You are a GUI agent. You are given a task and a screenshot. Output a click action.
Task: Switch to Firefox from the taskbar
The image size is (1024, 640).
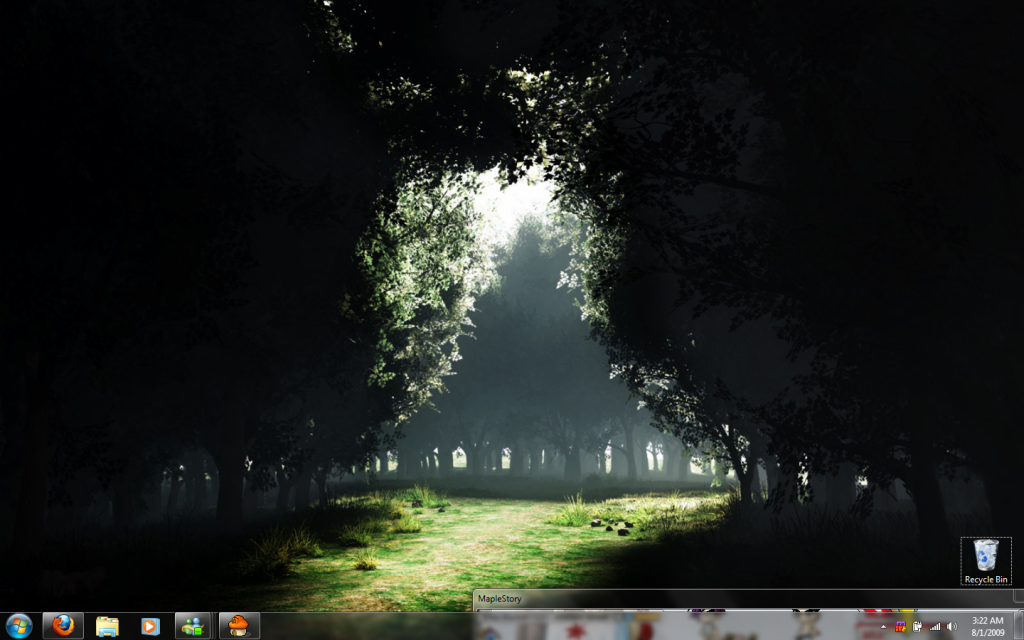point(63,626)
